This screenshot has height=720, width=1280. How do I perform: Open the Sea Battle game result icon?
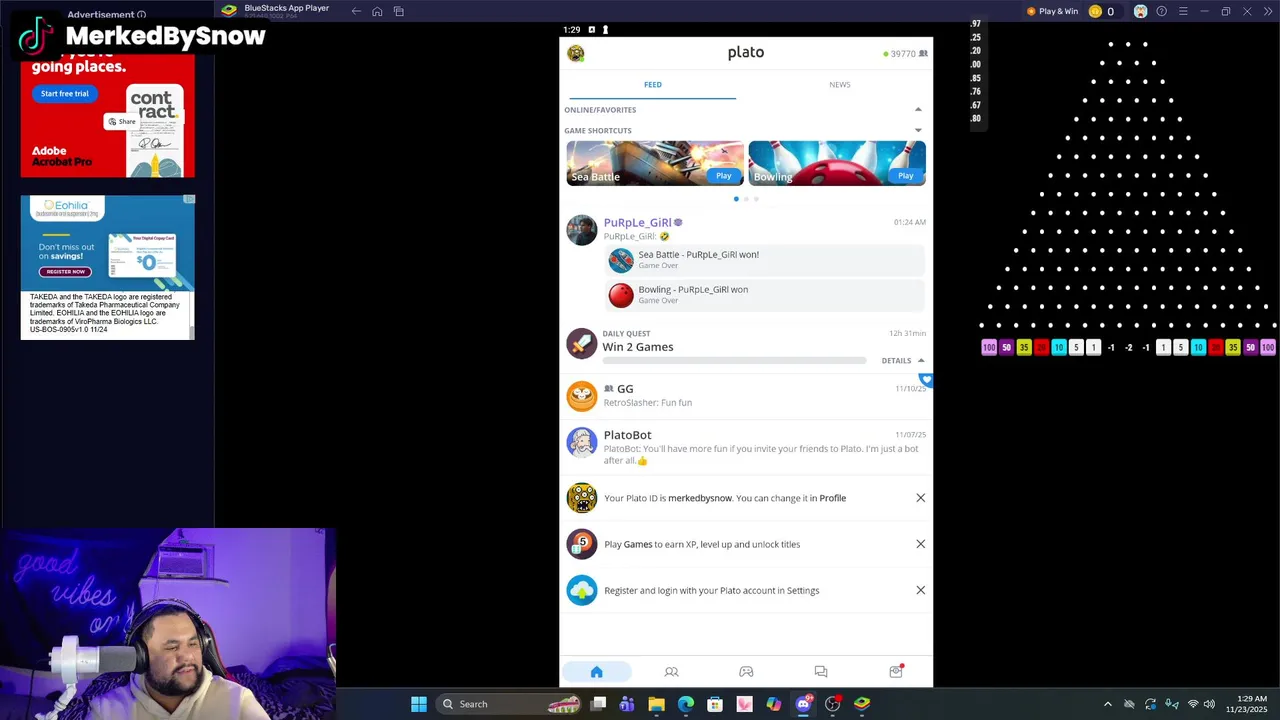tap(621, 260)
